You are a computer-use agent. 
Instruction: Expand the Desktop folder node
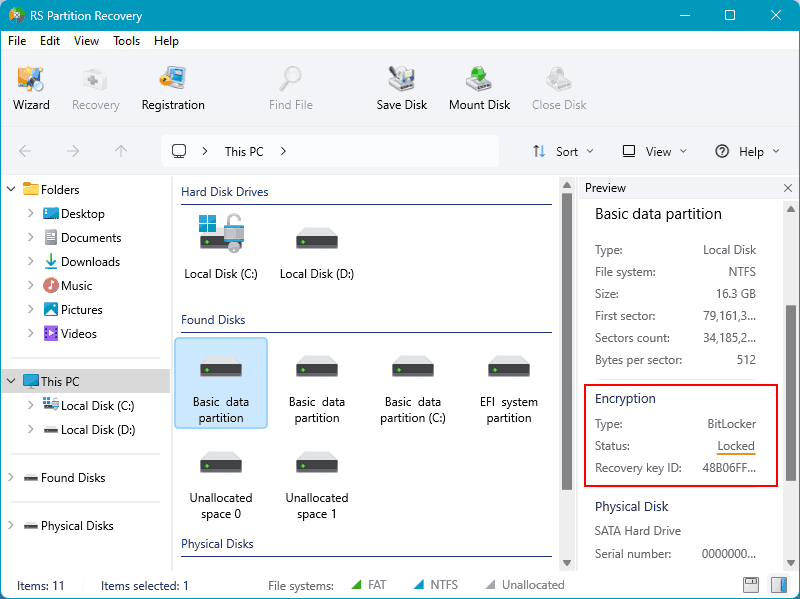30,213
